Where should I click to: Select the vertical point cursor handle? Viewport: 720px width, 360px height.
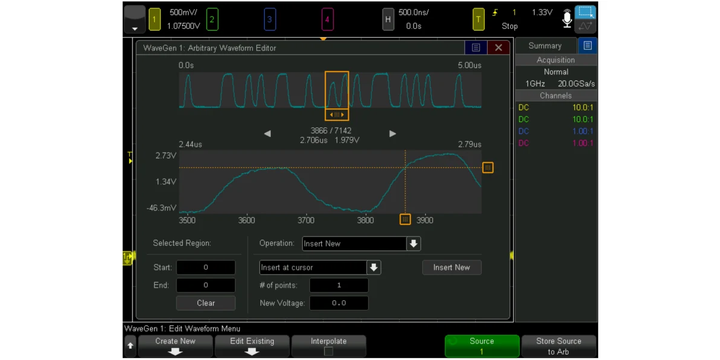point(405,219)
